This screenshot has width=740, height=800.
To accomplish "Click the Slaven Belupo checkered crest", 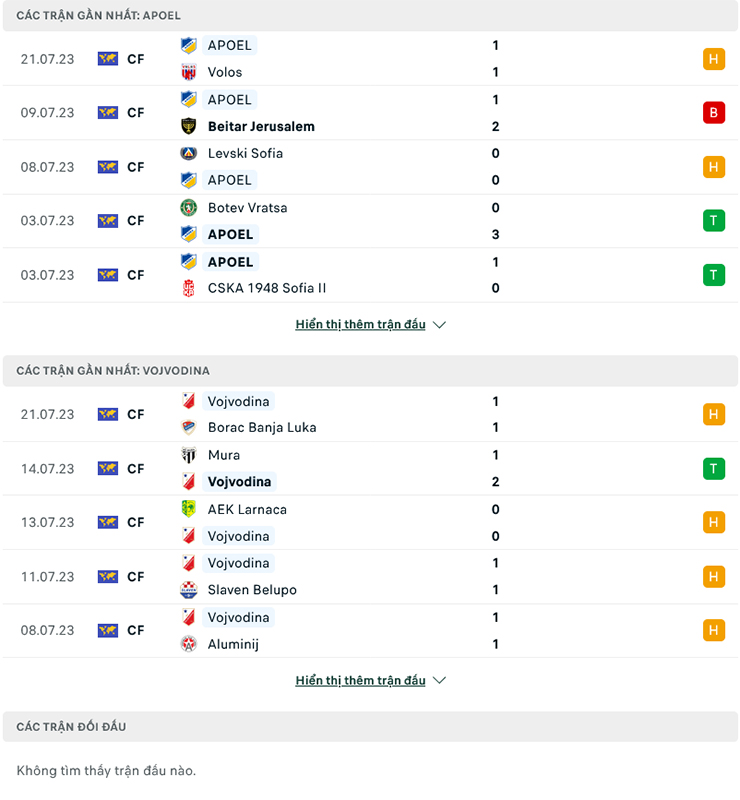I will tap(188, 590).
